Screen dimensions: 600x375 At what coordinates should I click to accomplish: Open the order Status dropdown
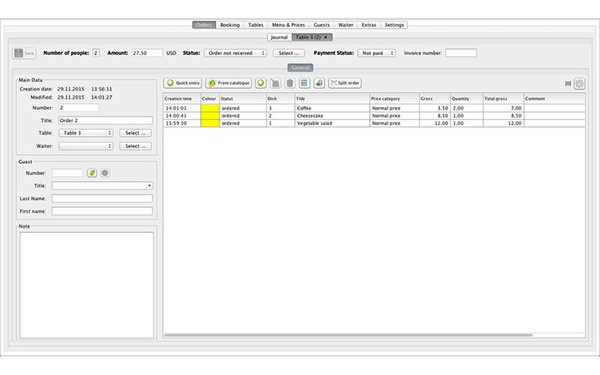click(235, 53)
